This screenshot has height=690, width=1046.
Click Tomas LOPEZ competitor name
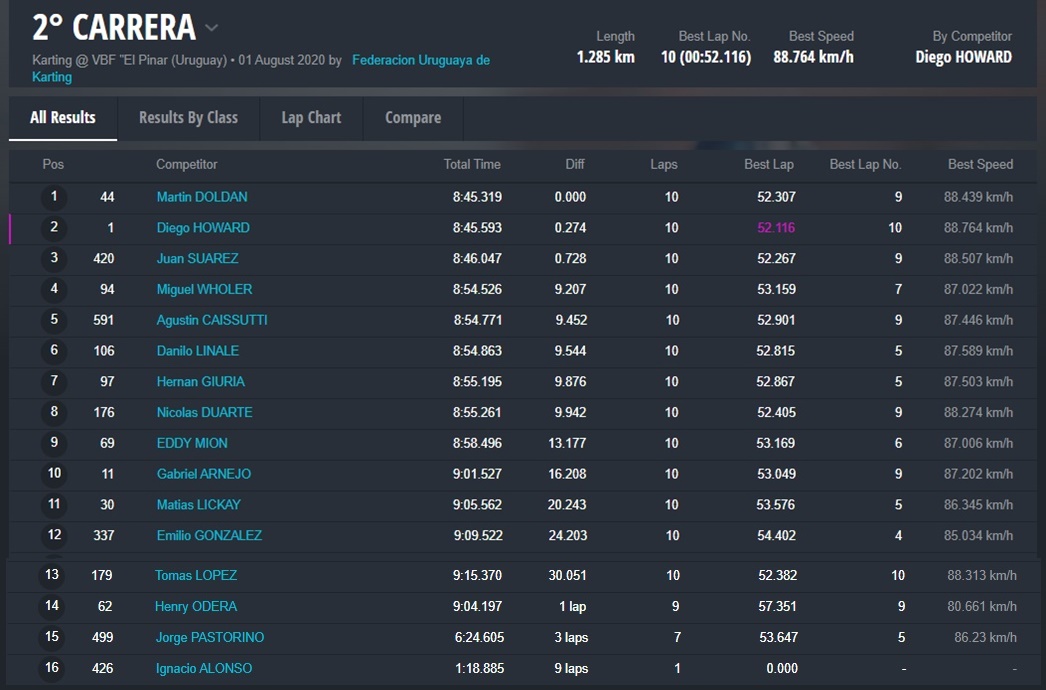click(x=196, y=576)
